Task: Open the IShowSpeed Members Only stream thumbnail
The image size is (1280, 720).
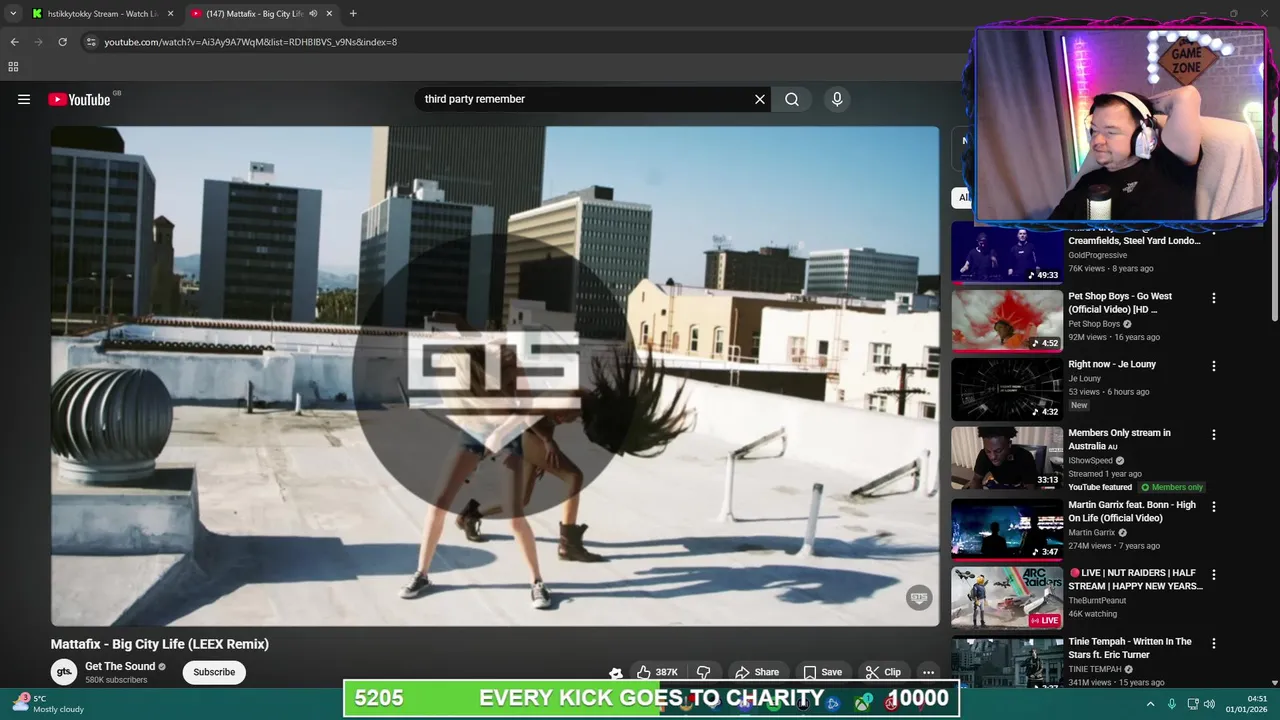Action: [x=1007, y=458]
